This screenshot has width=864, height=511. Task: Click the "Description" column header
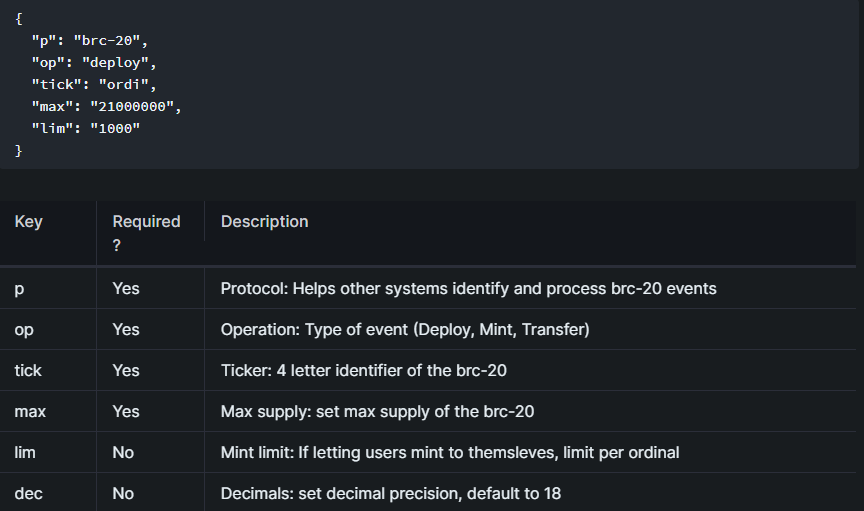pyautogui.click(x=264, y=222)
